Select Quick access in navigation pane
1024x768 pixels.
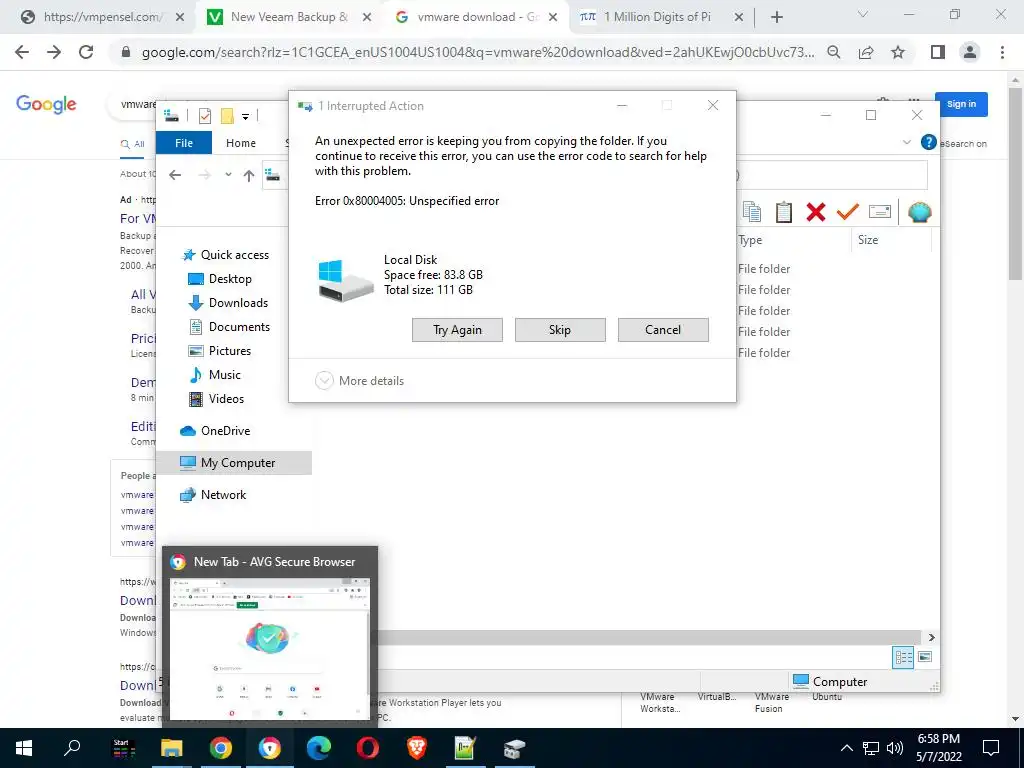point(225,255)
